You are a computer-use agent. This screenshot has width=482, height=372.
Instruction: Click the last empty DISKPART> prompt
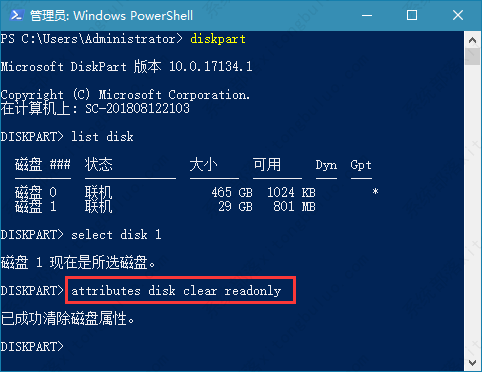(32, 347)
